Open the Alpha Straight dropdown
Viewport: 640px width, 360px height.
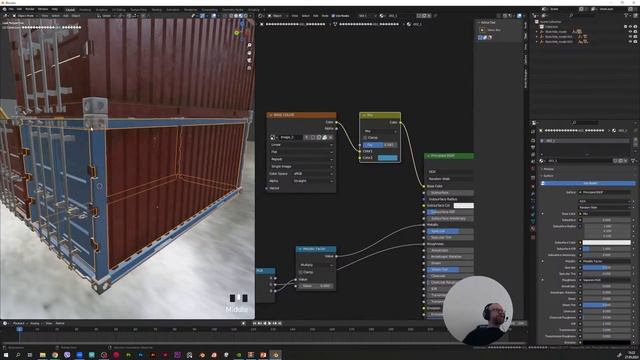coord(313,181)
